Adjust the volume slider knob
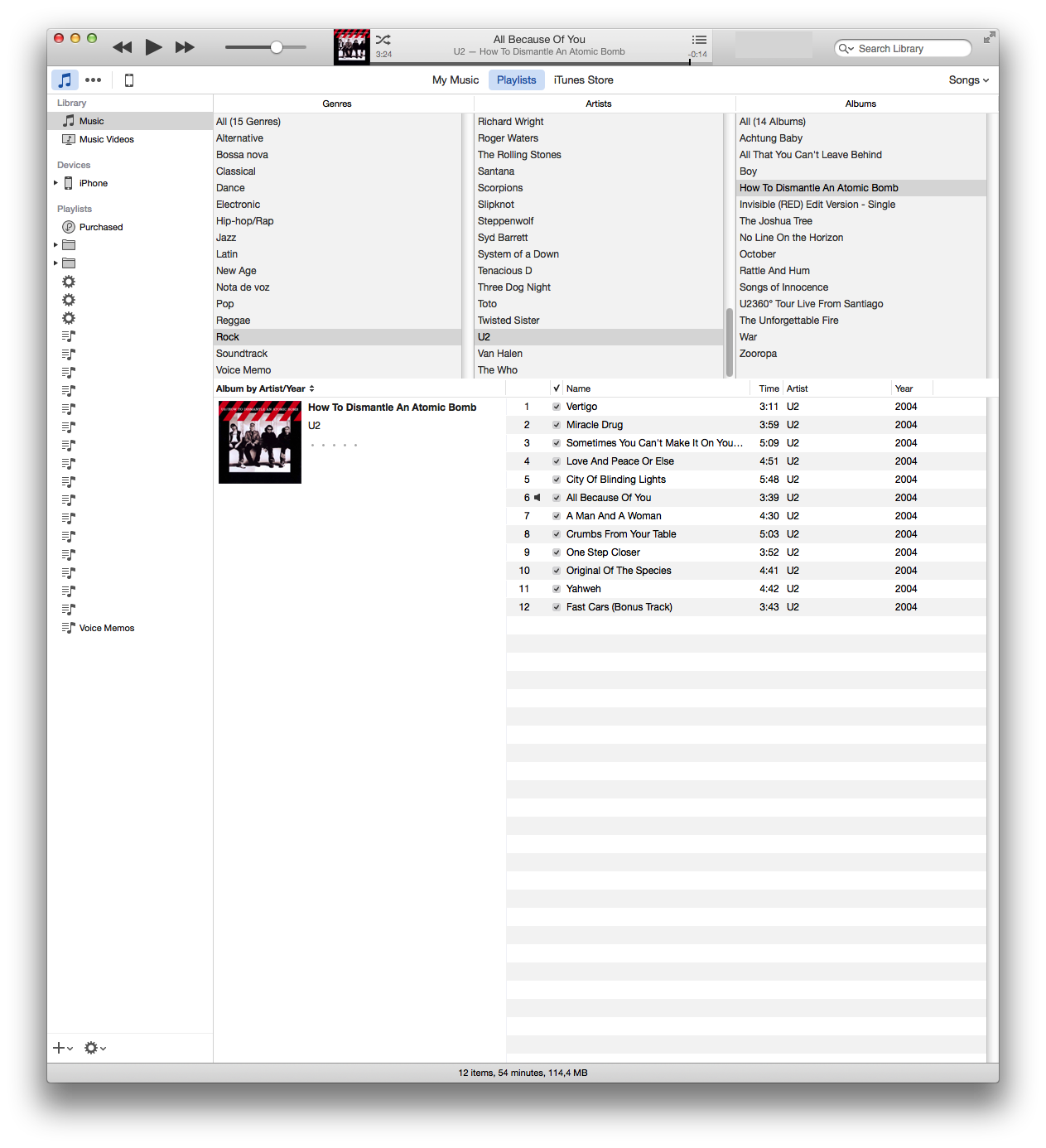The image size is (1046, 1148). point(277,47)
